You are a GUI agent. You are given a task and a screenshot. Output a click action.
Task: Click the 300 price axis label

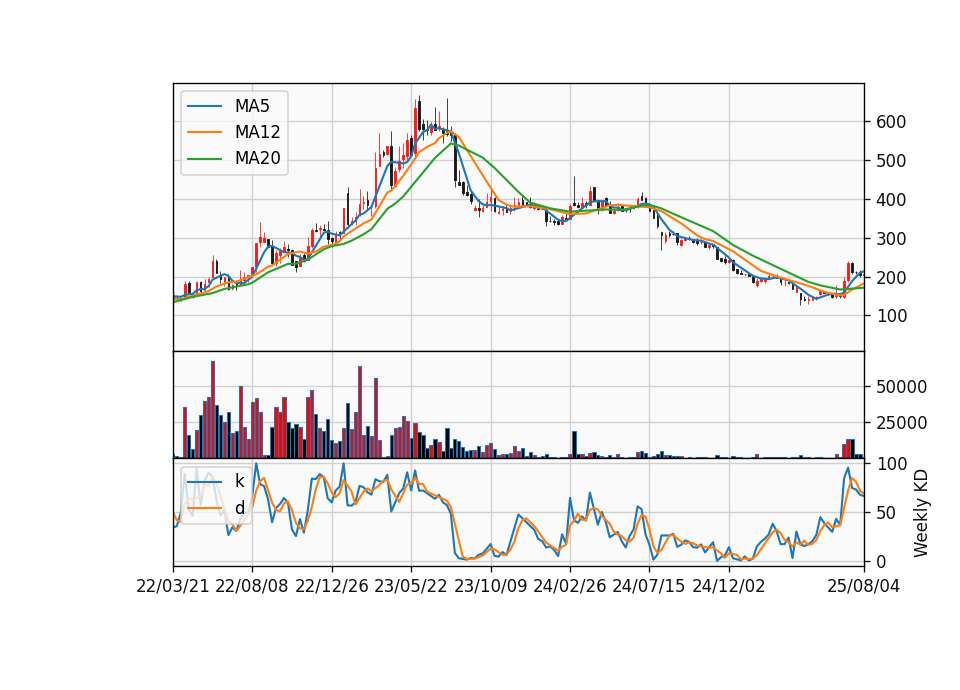pyautogui.click(x=891, y=239)
